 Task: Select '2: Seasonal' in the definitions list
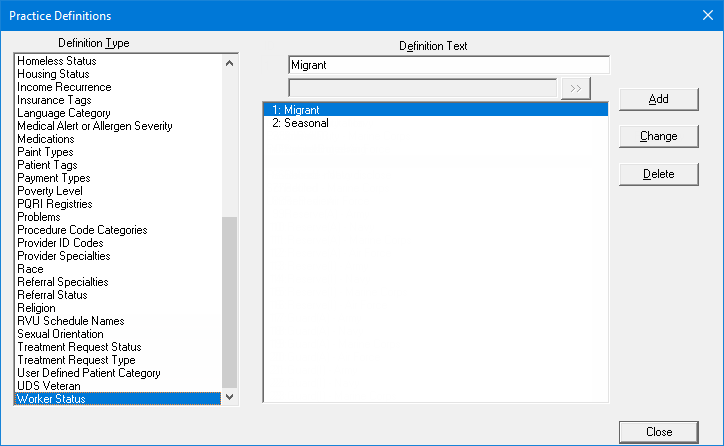point(300,123)
